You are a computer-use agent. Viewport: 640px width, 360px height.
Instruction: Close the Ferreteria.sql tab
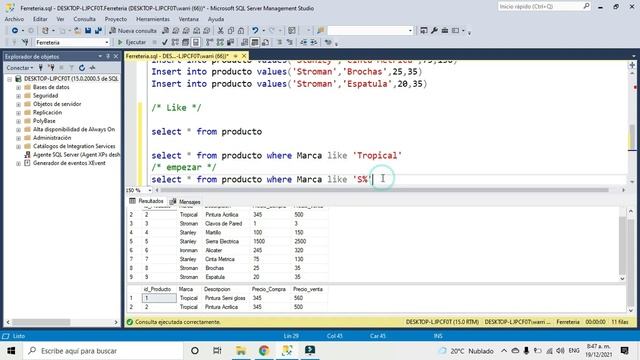click(244, 56)
